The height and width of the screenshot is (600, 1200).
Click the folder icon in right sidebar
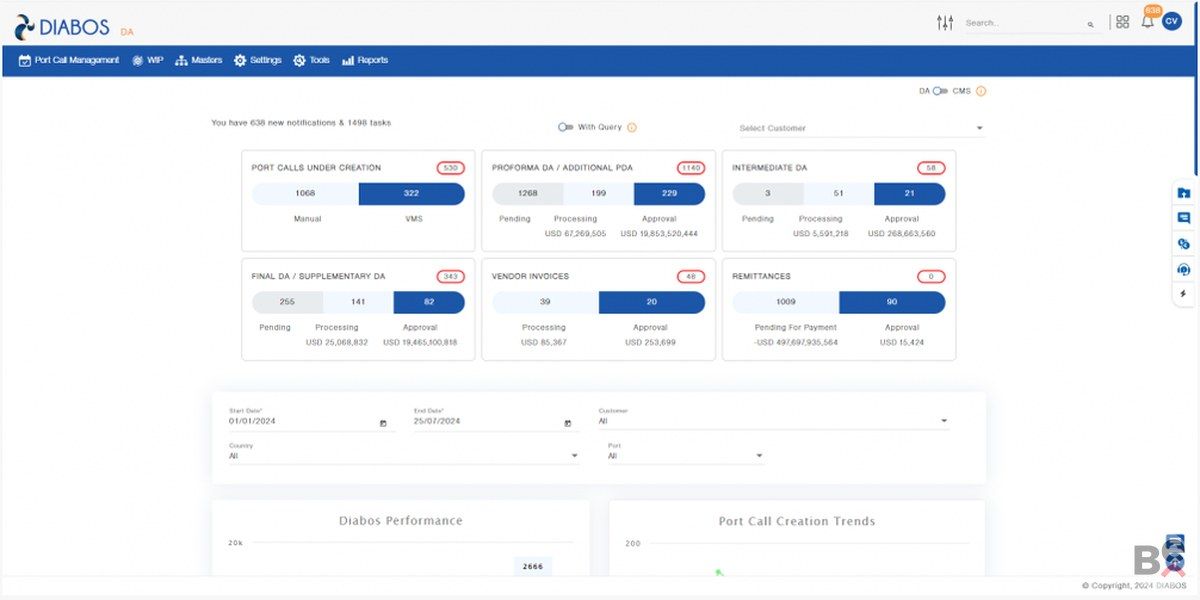tap(1184, 193)
